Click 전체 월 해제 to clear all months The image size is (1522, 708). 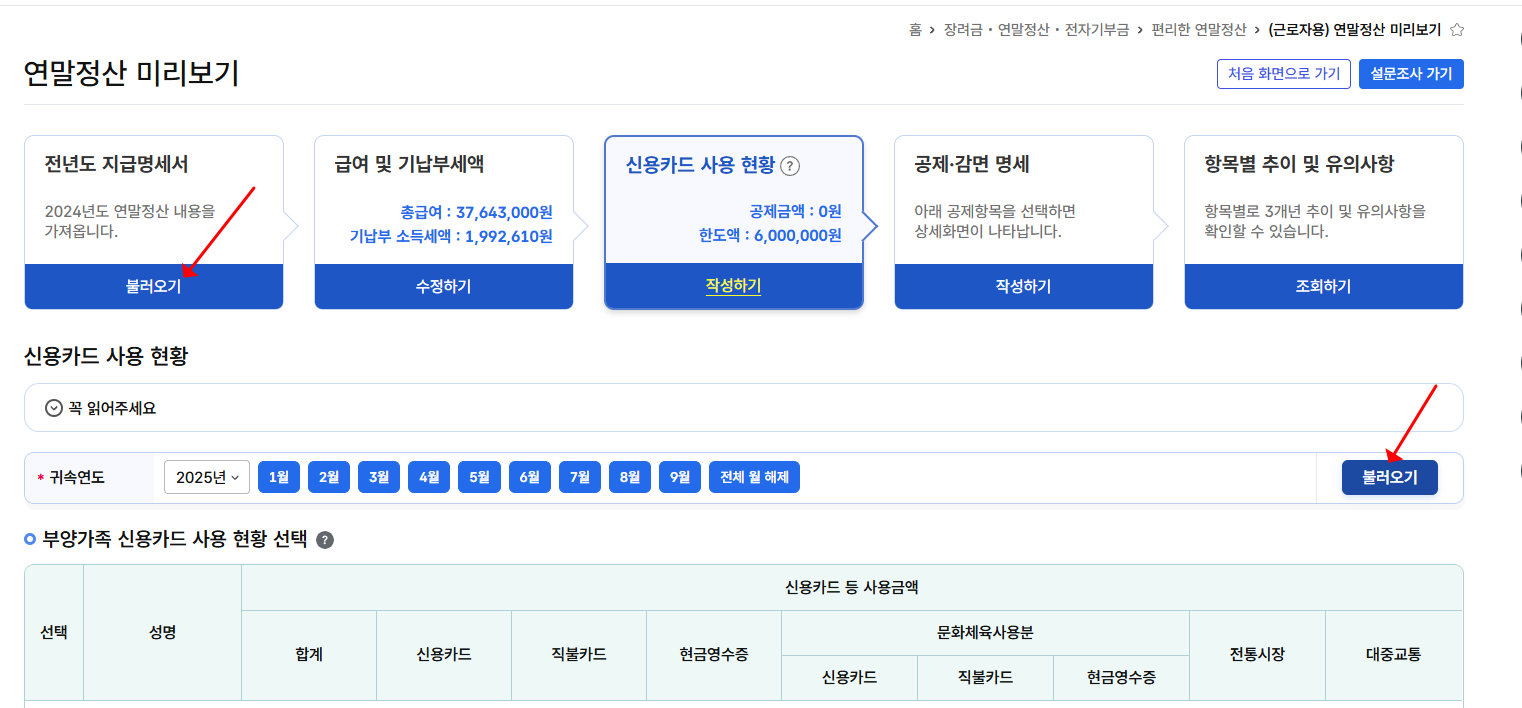[755, 476]
